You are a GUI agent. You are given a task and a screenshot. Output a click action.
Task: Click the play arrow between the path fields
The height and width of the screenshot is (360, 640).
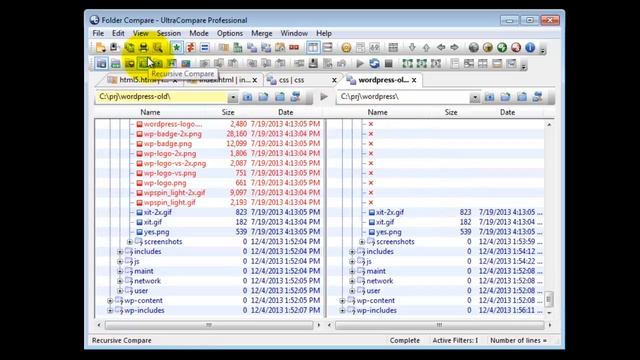pyautogui.click(x=324, y=97)
